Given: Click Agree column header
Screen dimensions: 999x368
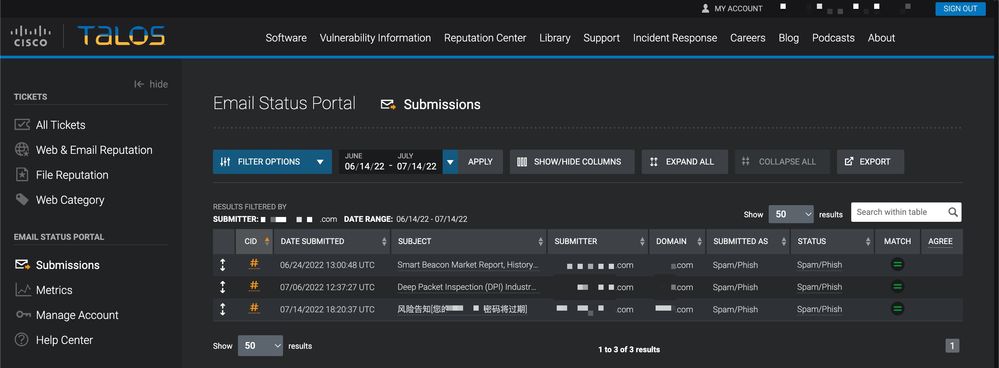Looking at the screenshot, I should tap(940, 241).
